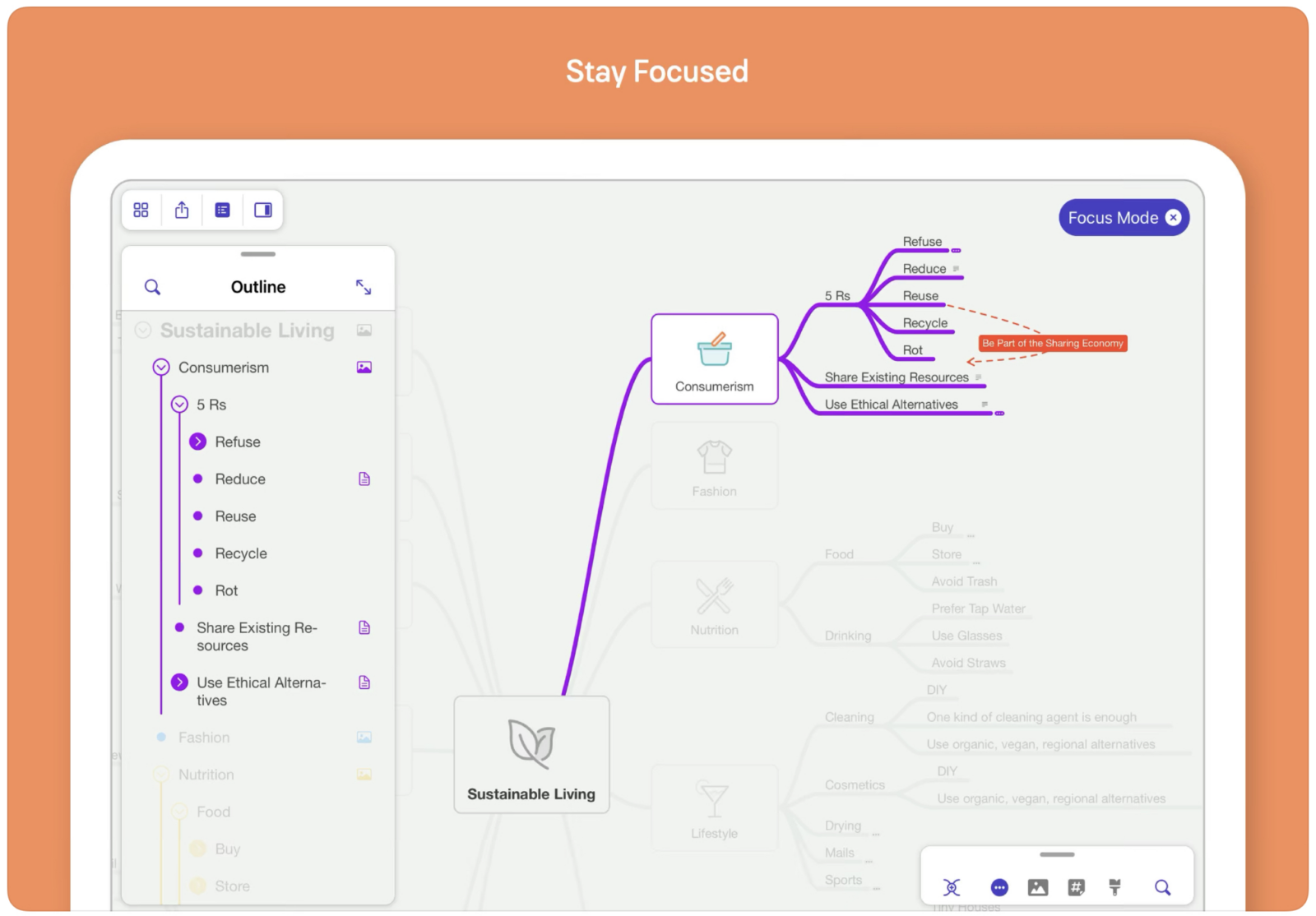The image size is (1316, 916).
Task: Click the share export icon
Action: click(x=182, y=210)
